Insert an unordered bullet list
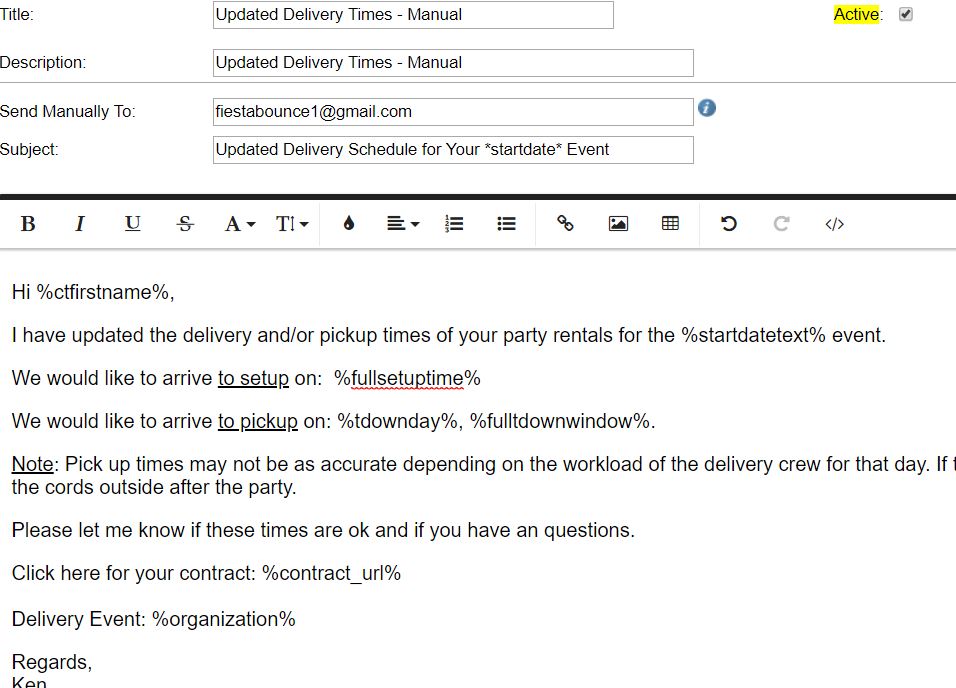The height and width of the screenshot is (688, 956). tap(507, 224)
